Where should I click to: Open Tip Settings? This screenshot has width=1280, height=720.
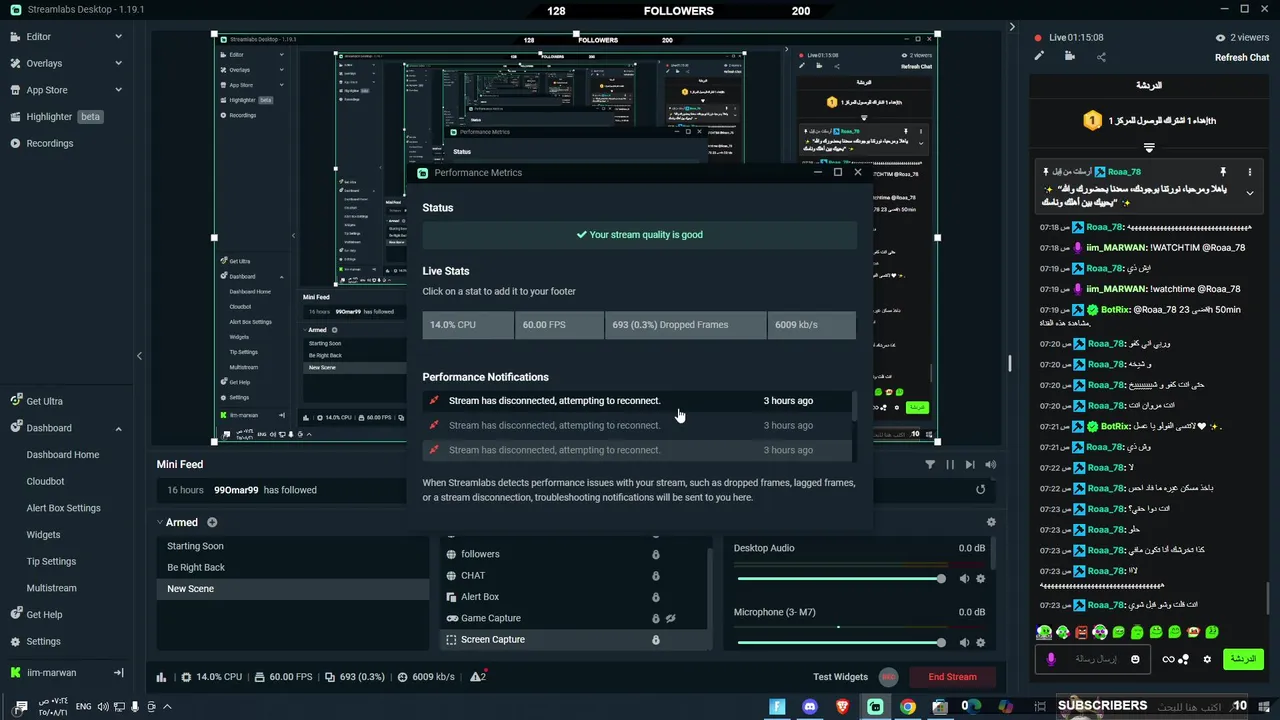point(51,561)
